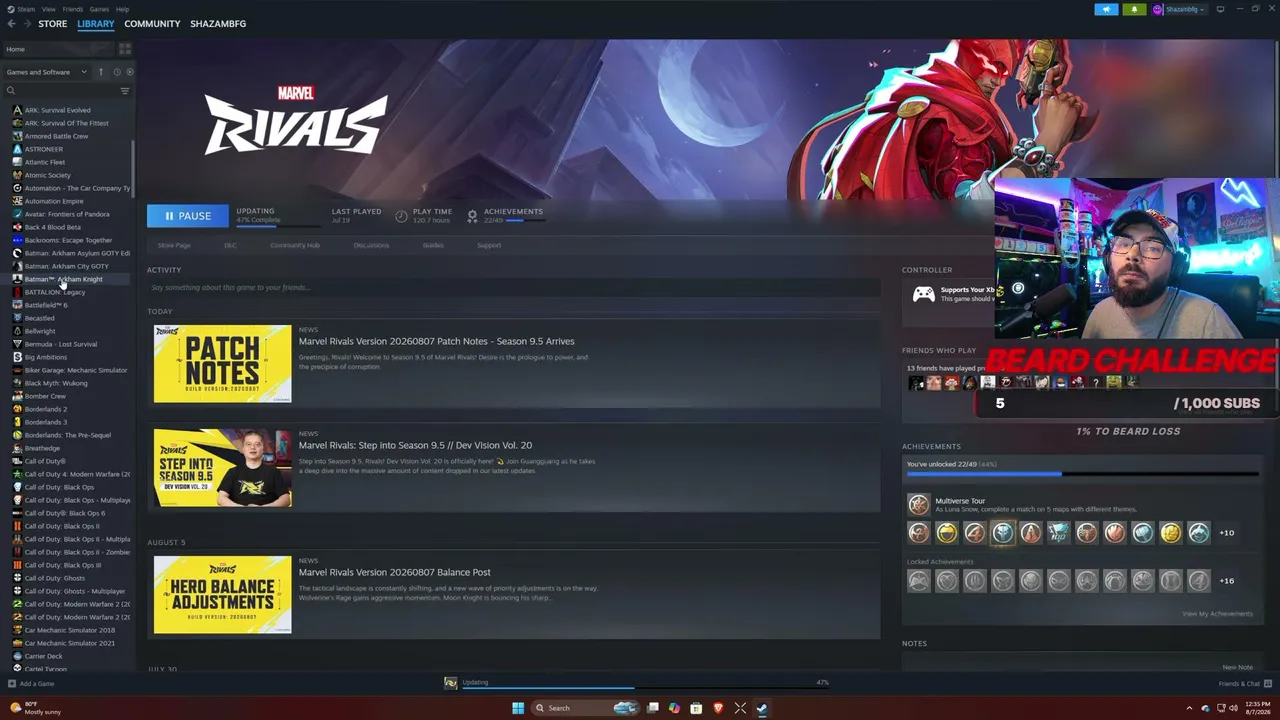Click the ready-to-play filter icon
1280x720 pixels.
click(x=130, y=72)
